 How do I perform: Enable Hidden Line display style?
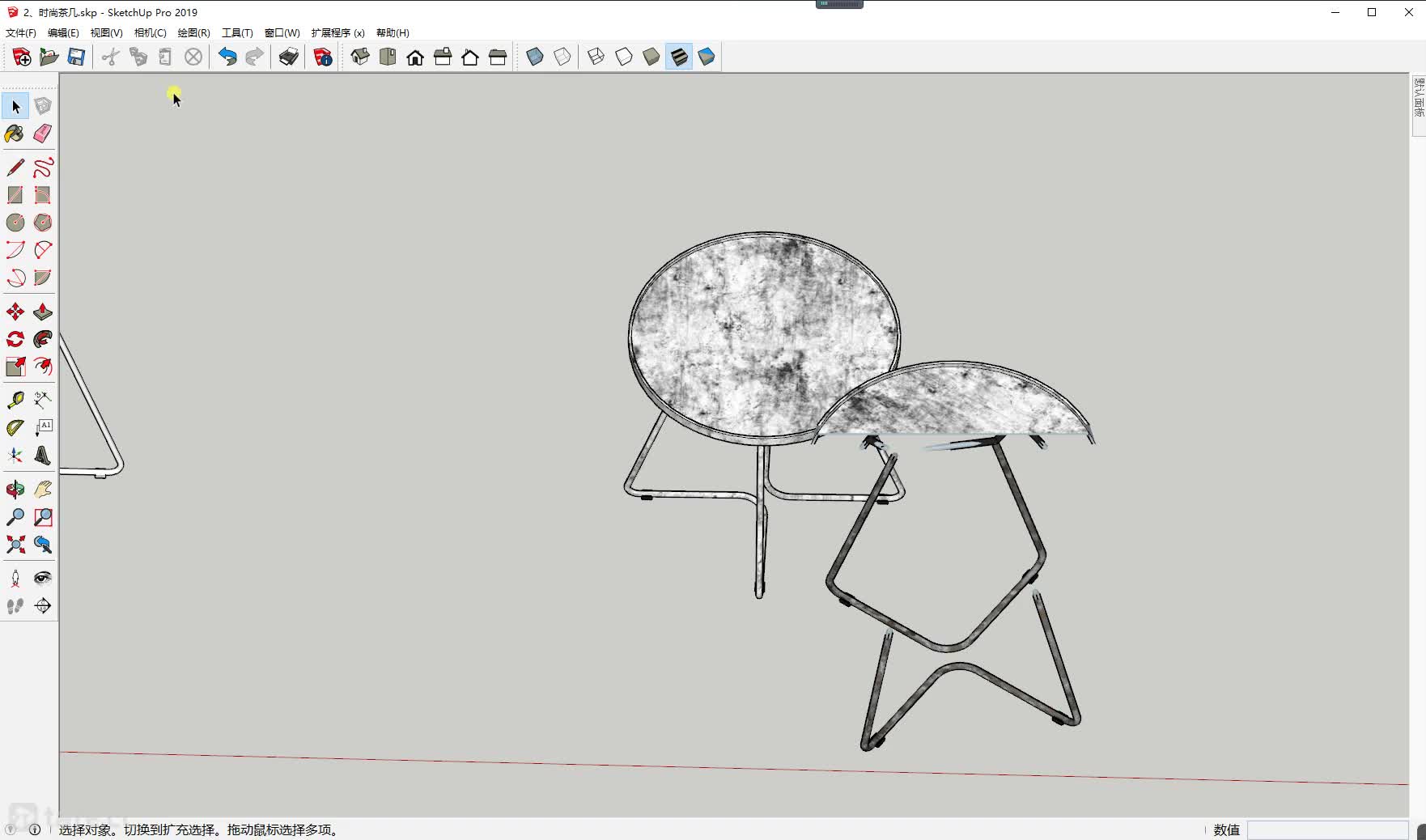tap(624, 57)
